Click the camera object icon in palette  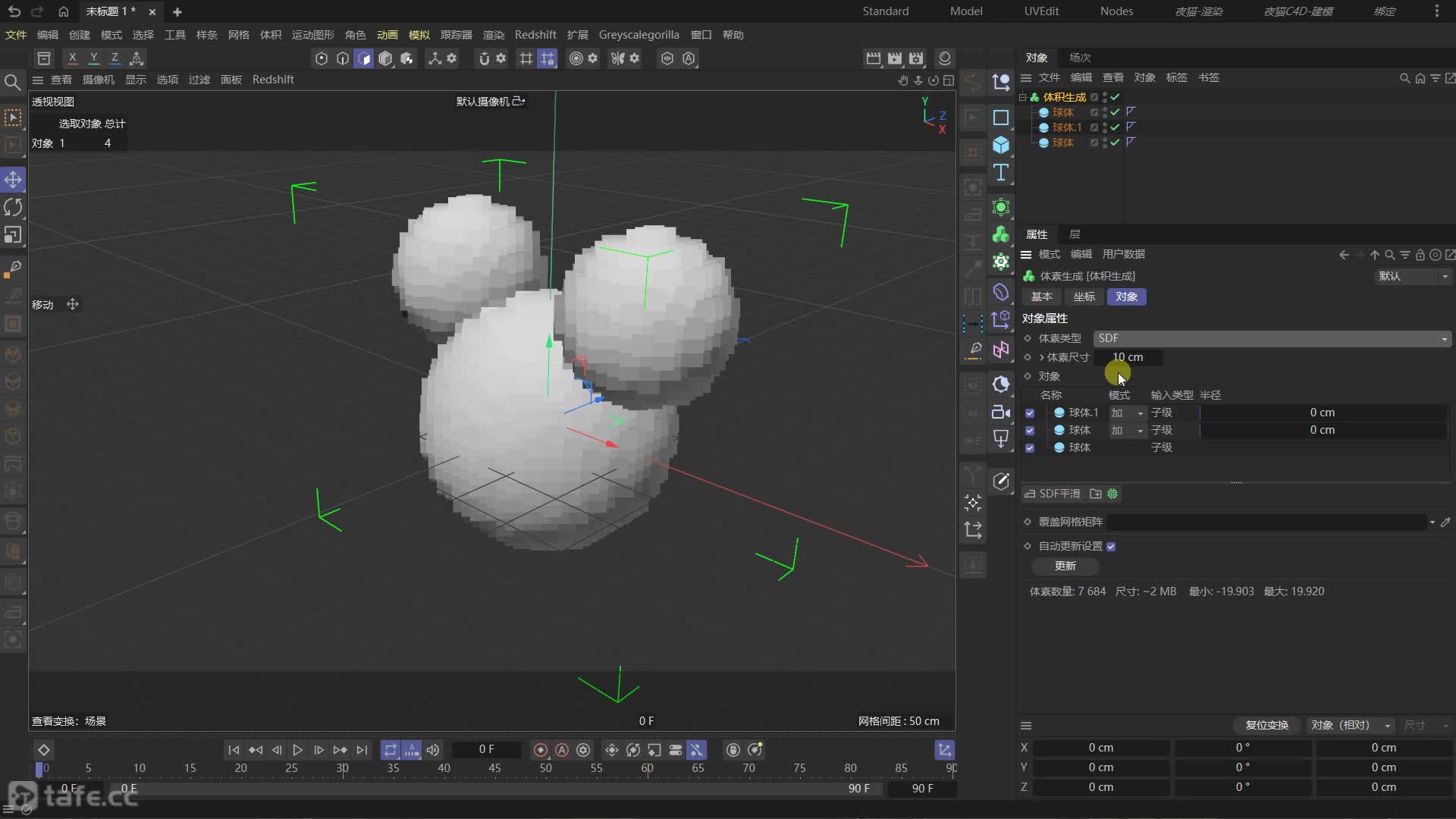pyautogui.click(x=1001, y=412)
